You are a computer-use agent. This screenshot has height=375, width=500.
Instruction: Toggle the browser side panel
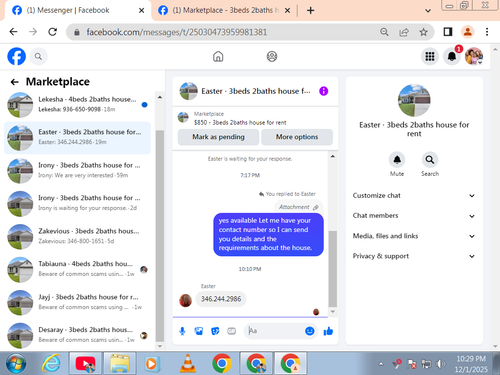pyautogui.click(x=448, y=32)
